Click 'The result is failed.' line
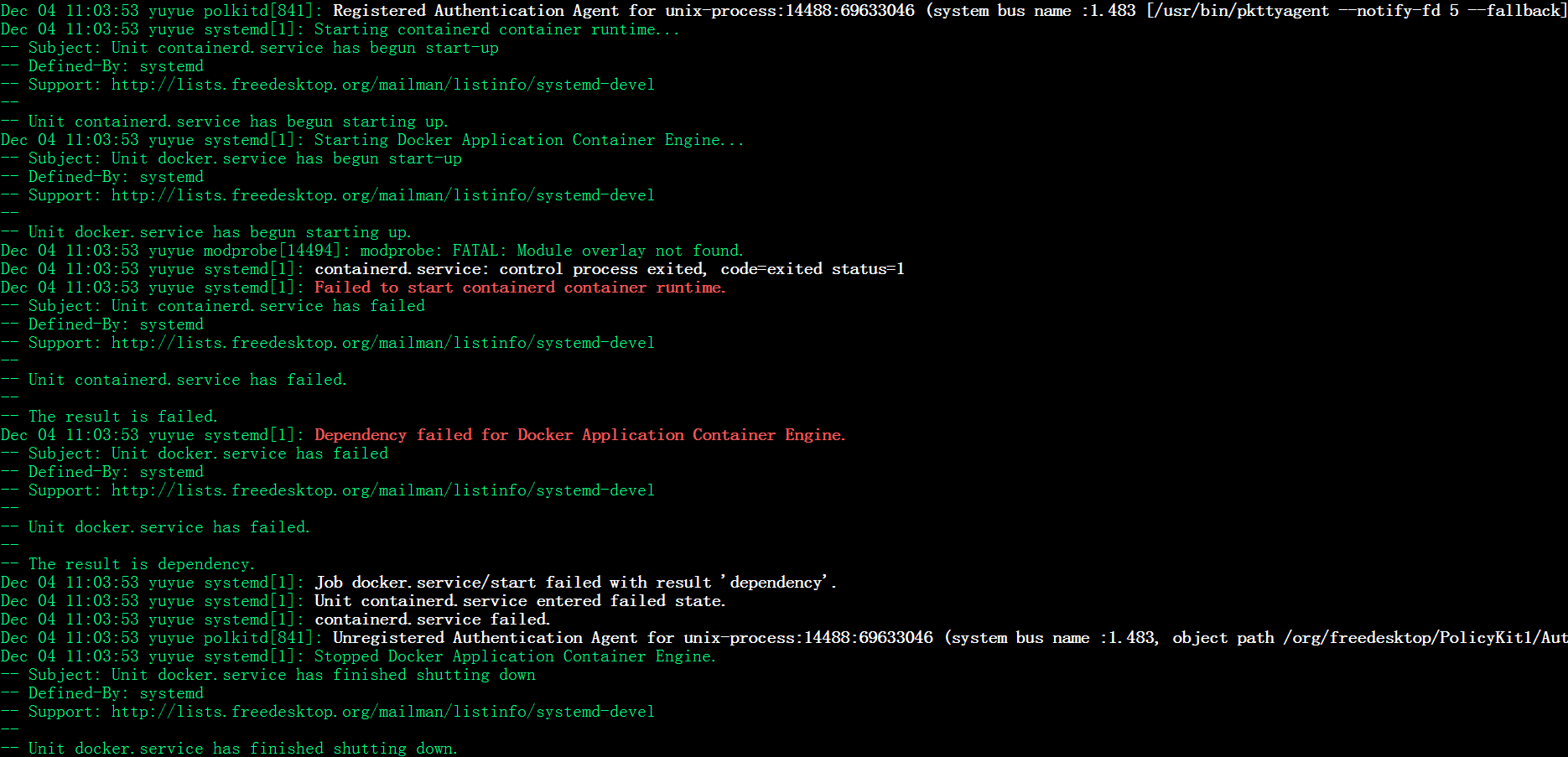The width and height of the screenshot is (1568, 757). point(109,417)
